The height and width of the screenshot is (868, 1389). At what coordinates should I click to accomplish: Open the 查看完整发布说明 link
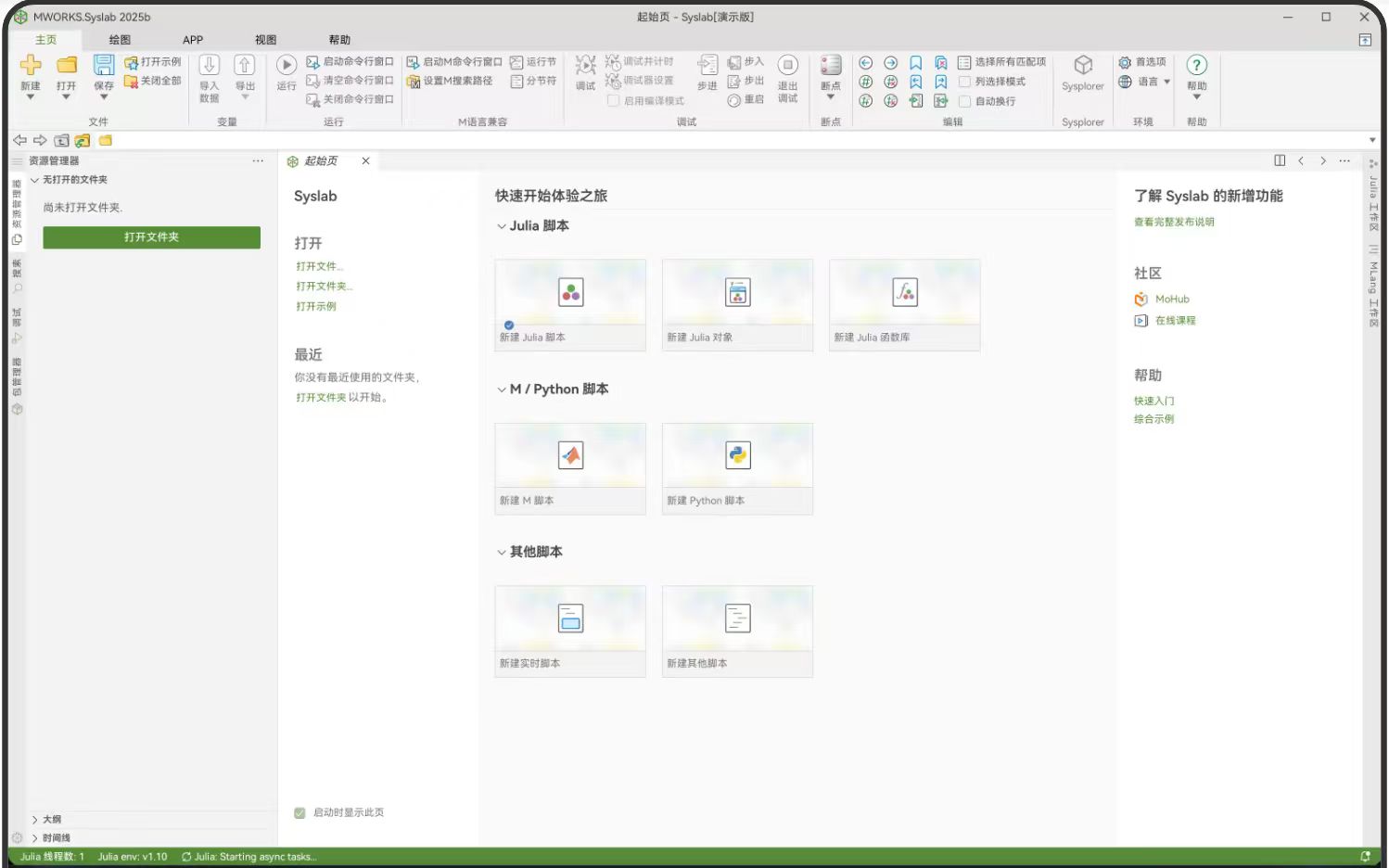(1174, 223)
